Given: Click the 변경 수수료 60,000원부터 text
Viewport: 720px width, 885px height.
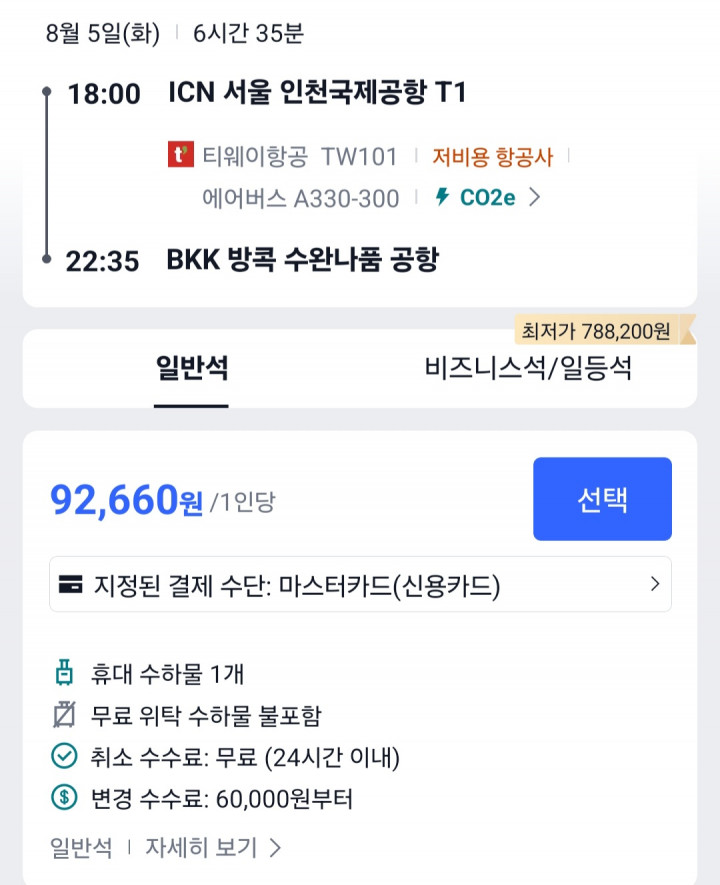Looking at the screenshot, I should coord(221,798).
